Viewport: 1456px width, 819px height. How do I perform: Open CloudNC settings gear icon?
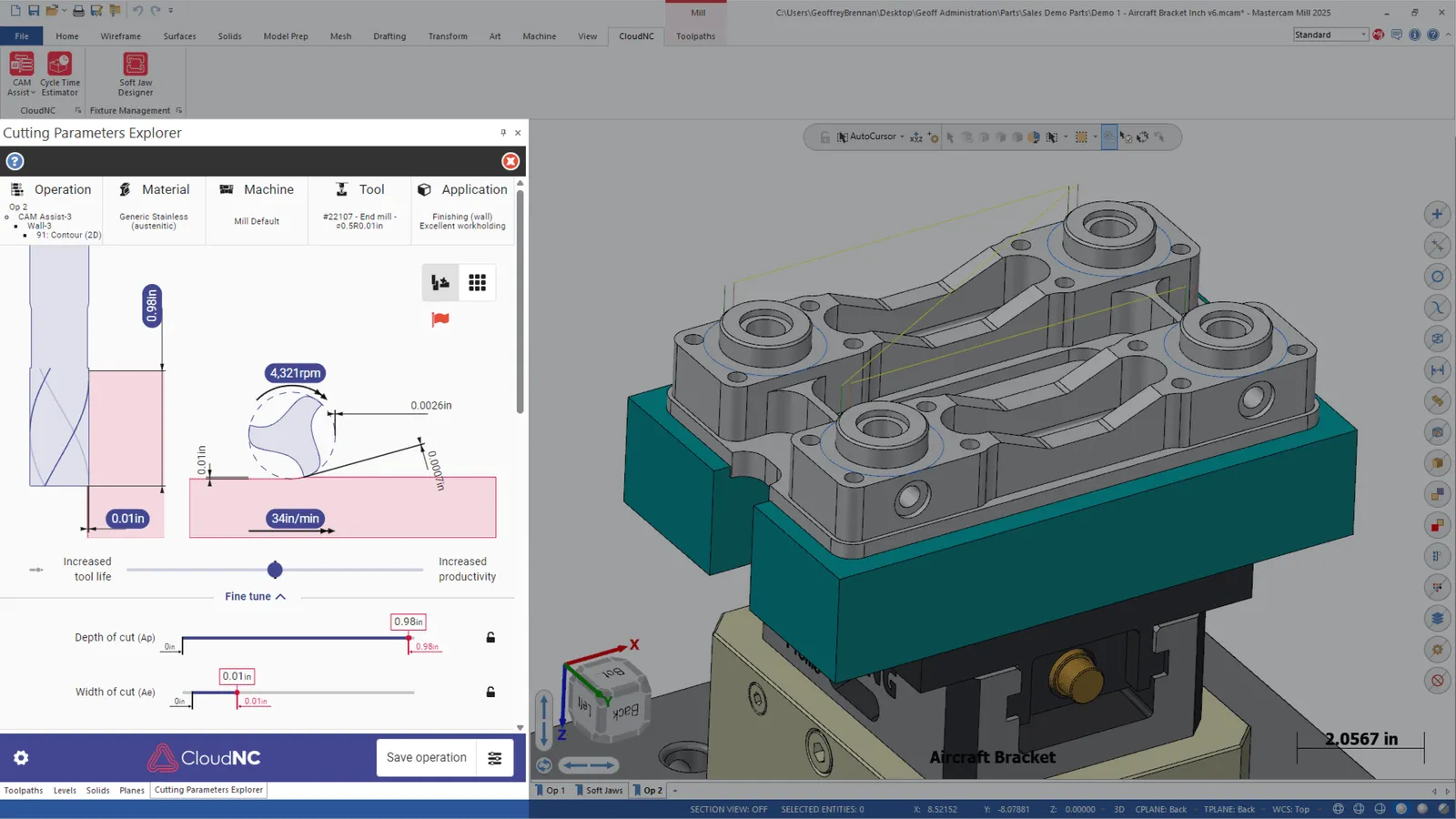click(x=21, y=757)
